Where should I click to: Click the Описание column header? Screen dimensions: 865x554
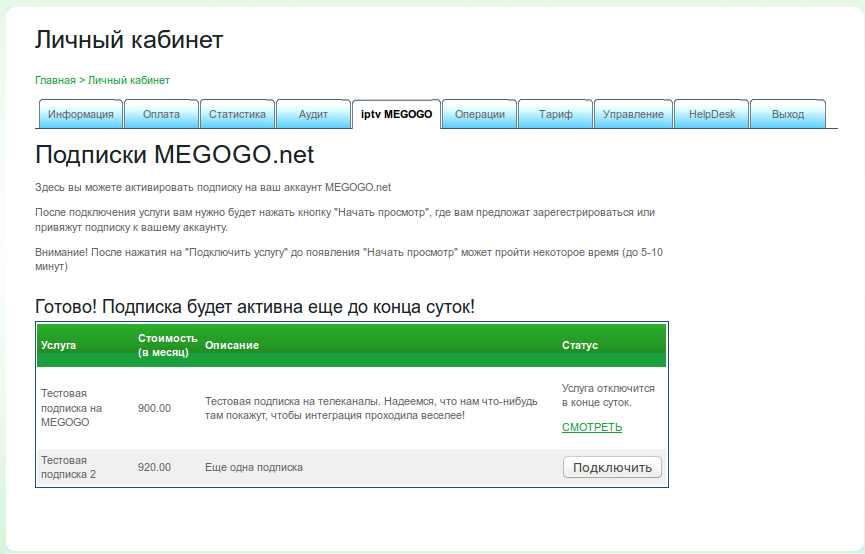232,345
